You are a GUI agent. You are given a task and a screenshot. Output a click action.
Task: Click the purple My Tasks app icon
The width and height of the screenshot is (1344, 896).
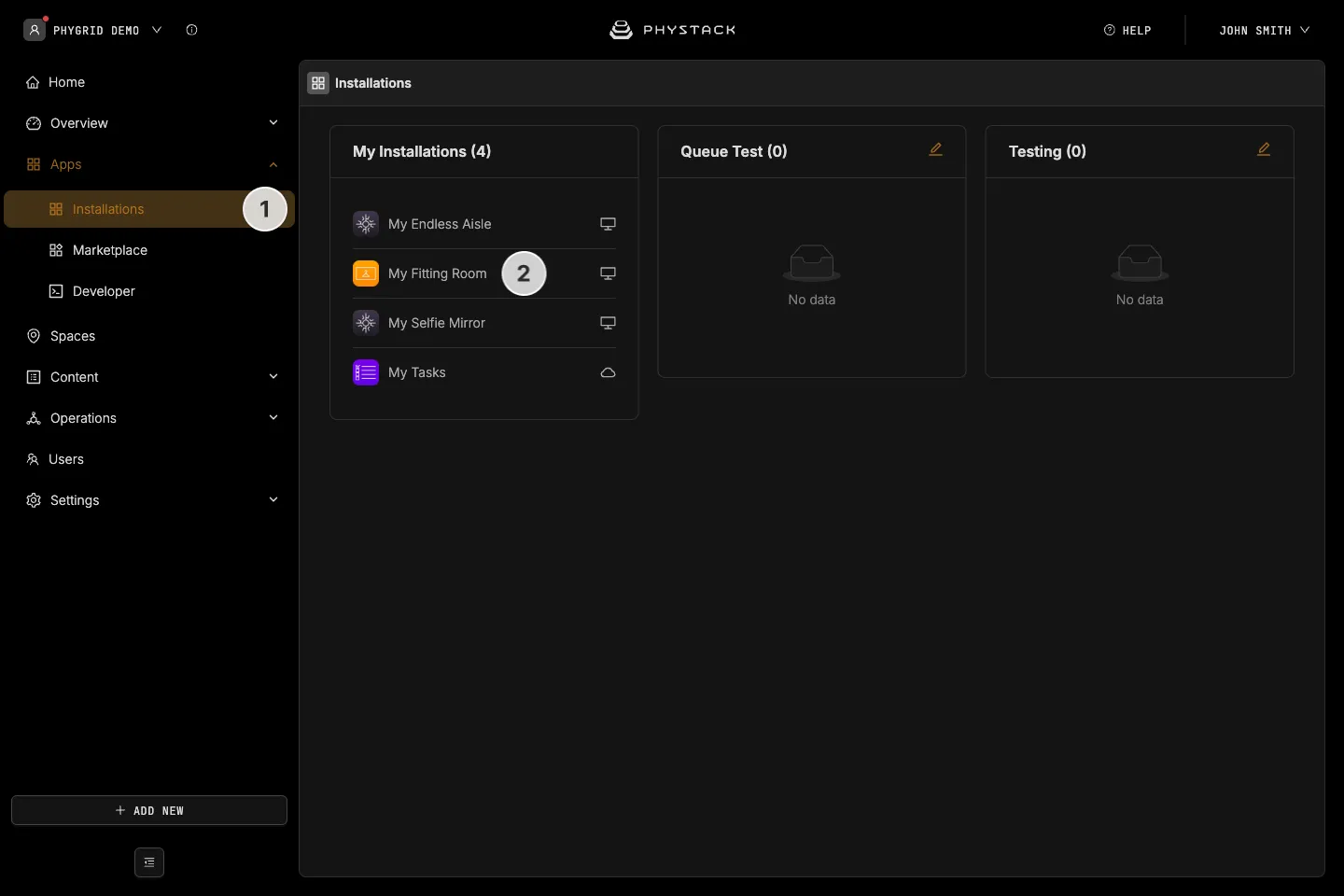(x=366, y=372)
